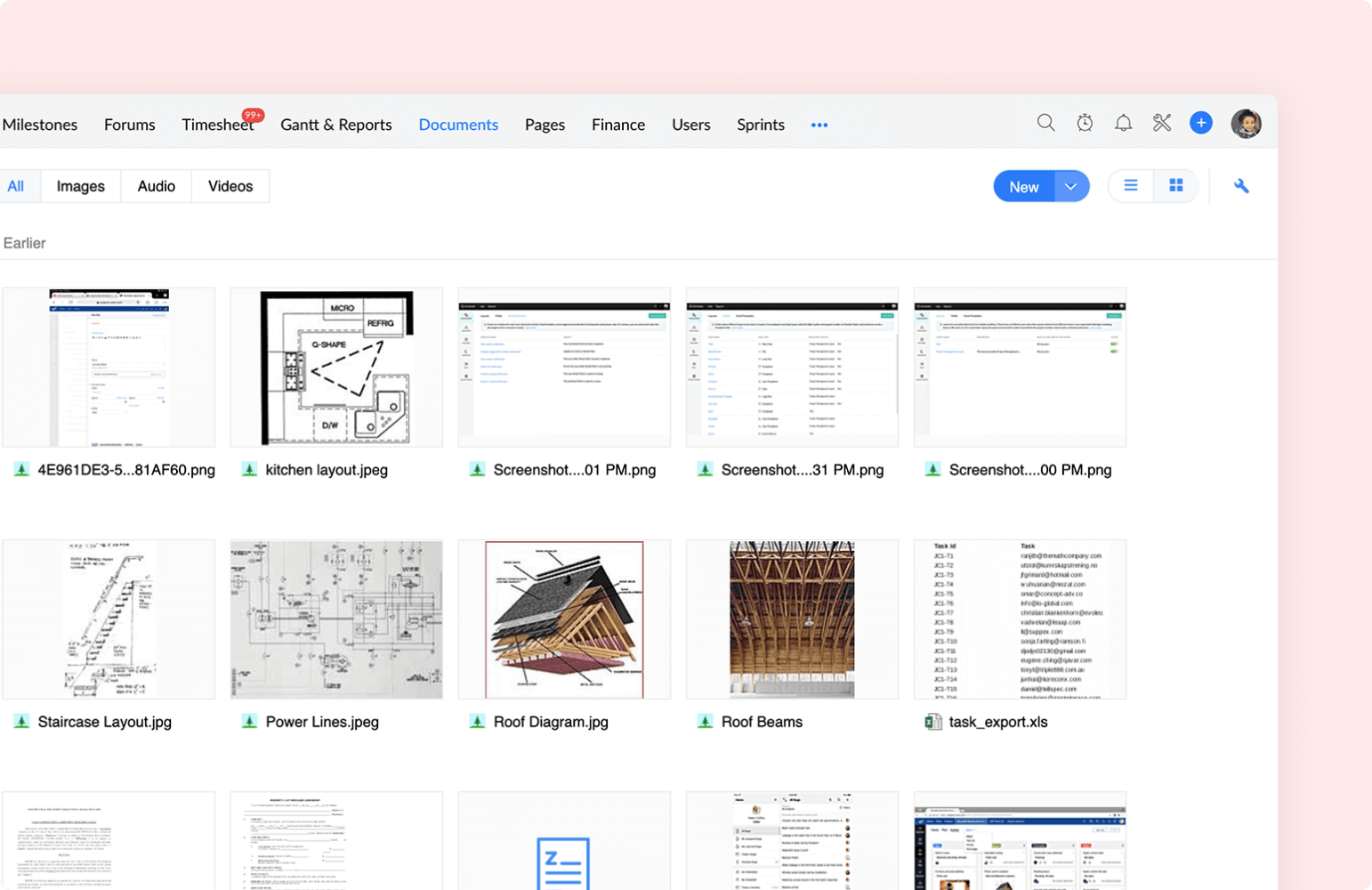Open the kitchen layout thumbnail
Screen dimensions: 1372x890
336,367
